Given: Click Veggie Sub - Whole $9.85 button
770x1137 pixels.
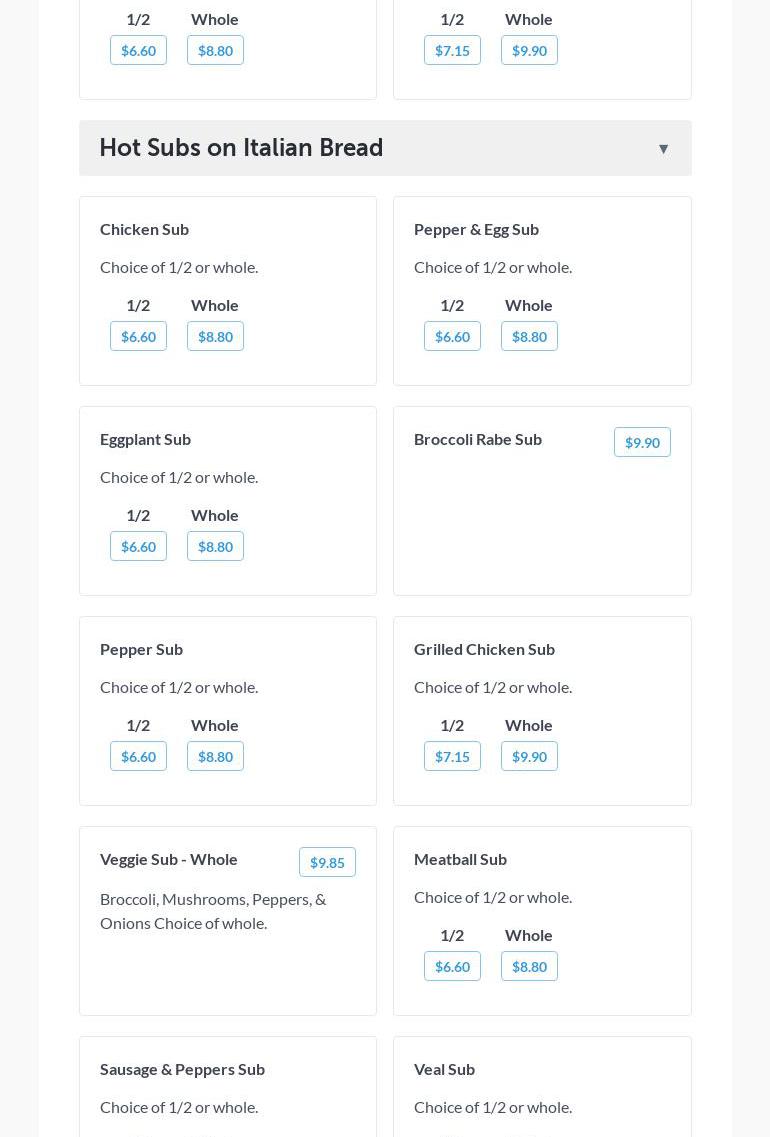Looking at the screenshot, I should click(327, 863).
